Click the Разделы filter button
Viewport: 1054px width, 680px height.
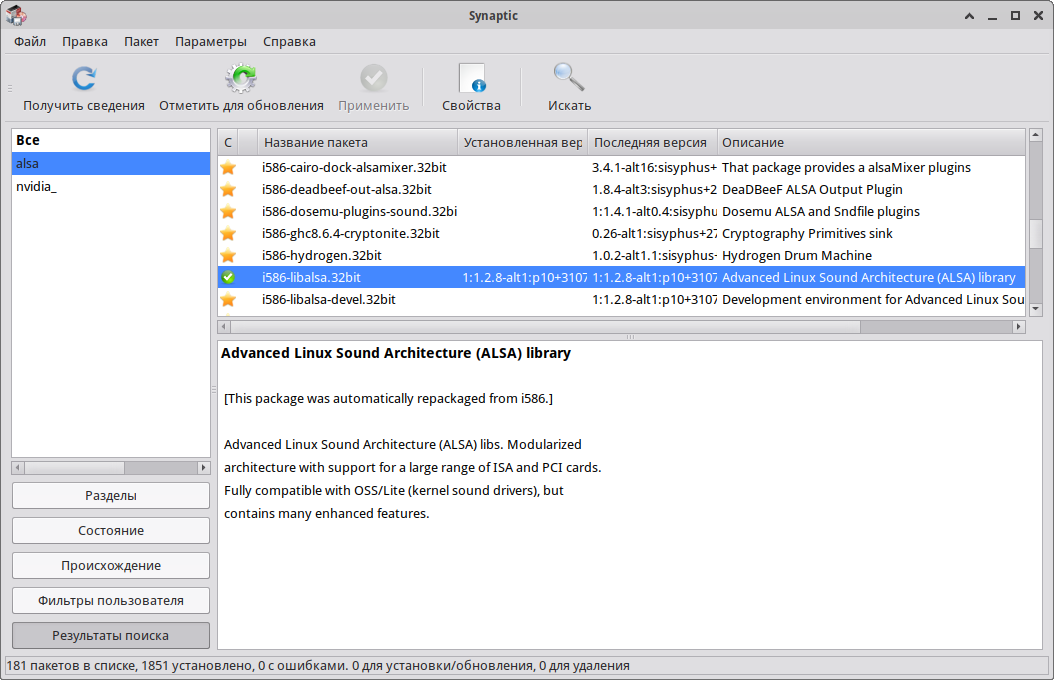[x=111, y=495]
